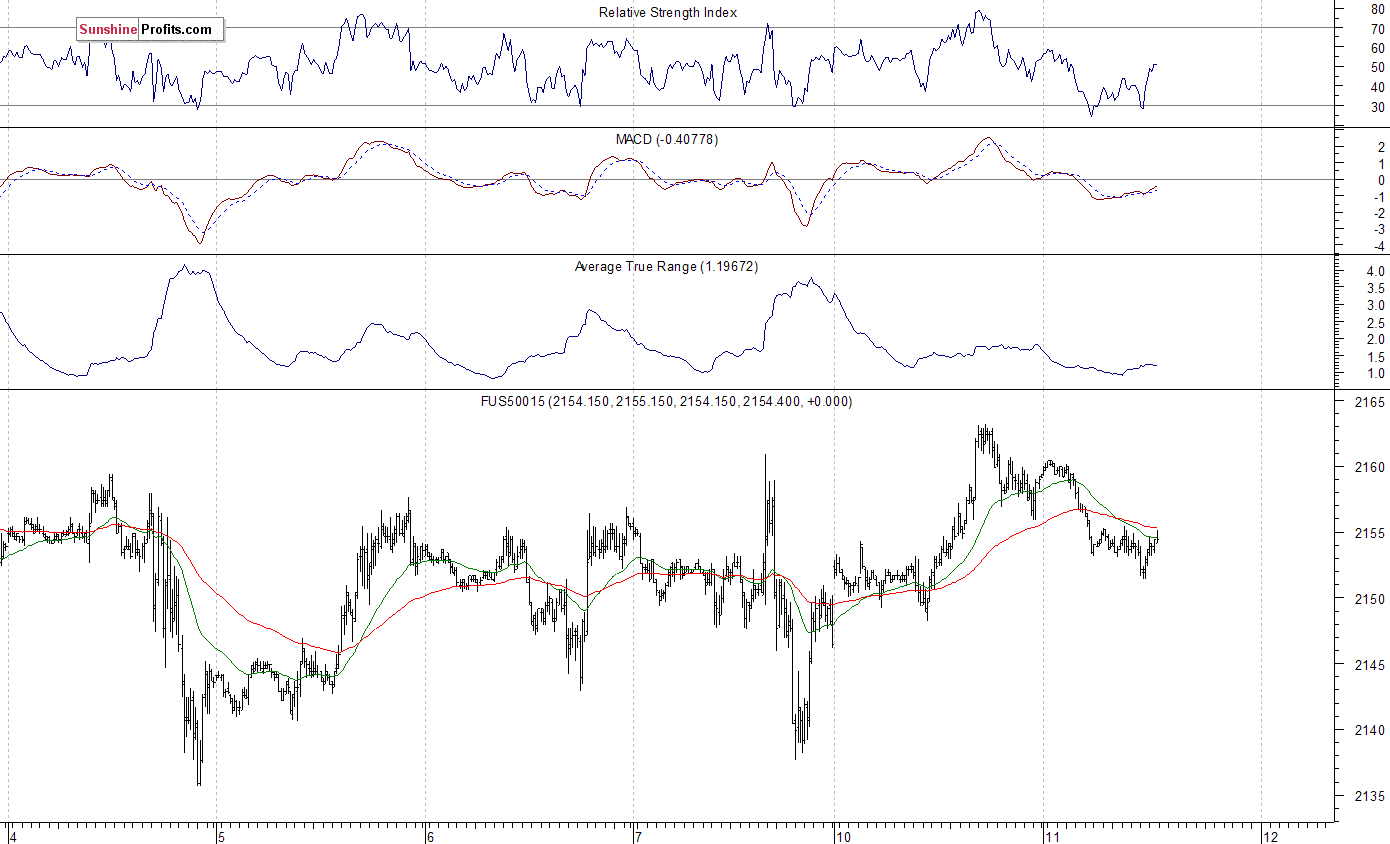Click the SunshineProfits.com logo
Viewport: 1390px width, 844px height.
tap(150, 29)
